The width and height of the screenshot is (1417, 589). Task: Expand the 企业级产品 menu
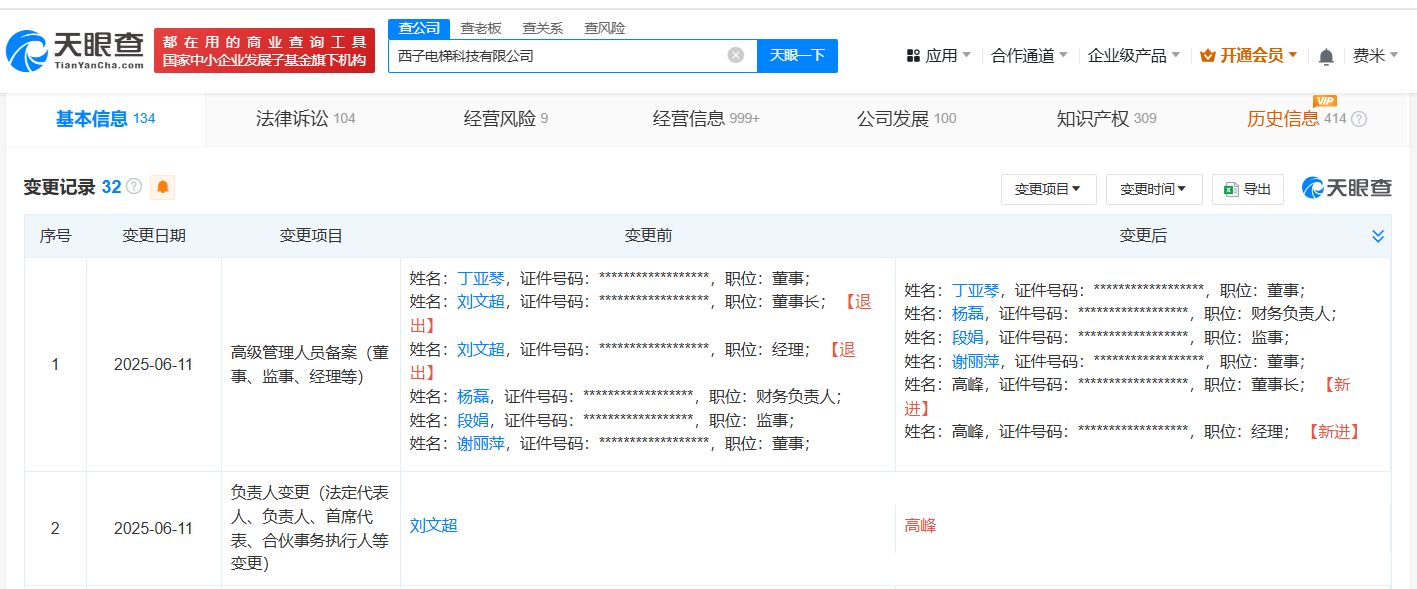pyautogui.click(x=1134, y=56)
